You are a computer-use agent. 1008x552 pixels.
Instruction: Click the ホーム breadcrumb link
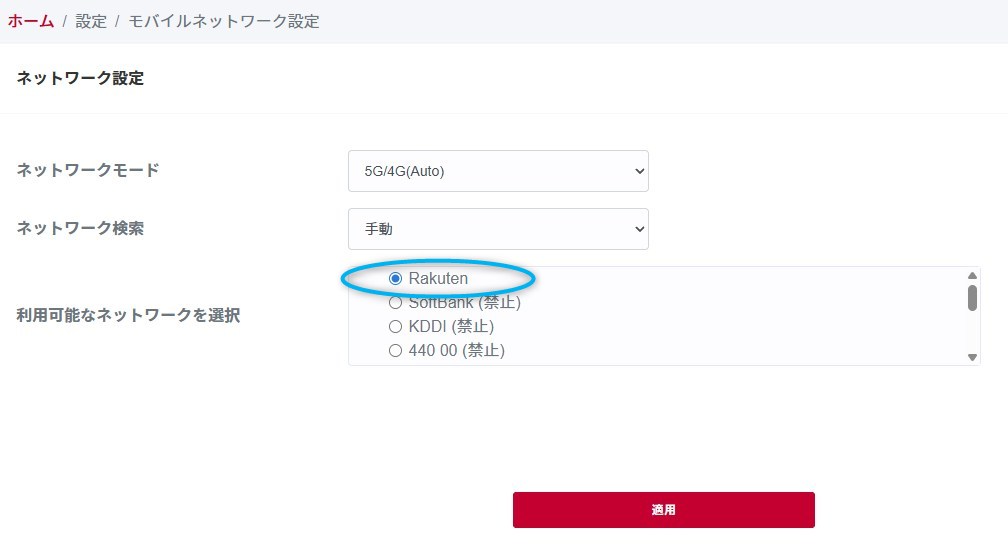pos(31,21)
